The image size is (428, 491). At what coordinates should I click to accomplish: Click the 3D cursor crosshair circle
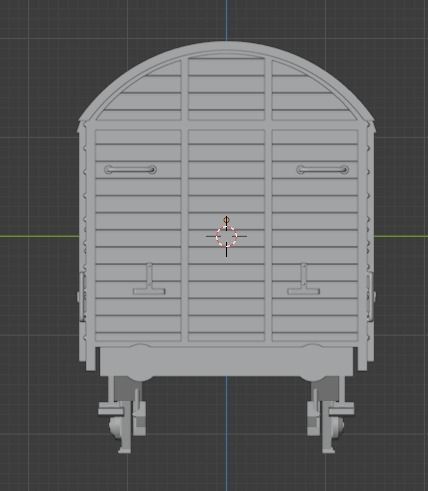pos(227,236)
